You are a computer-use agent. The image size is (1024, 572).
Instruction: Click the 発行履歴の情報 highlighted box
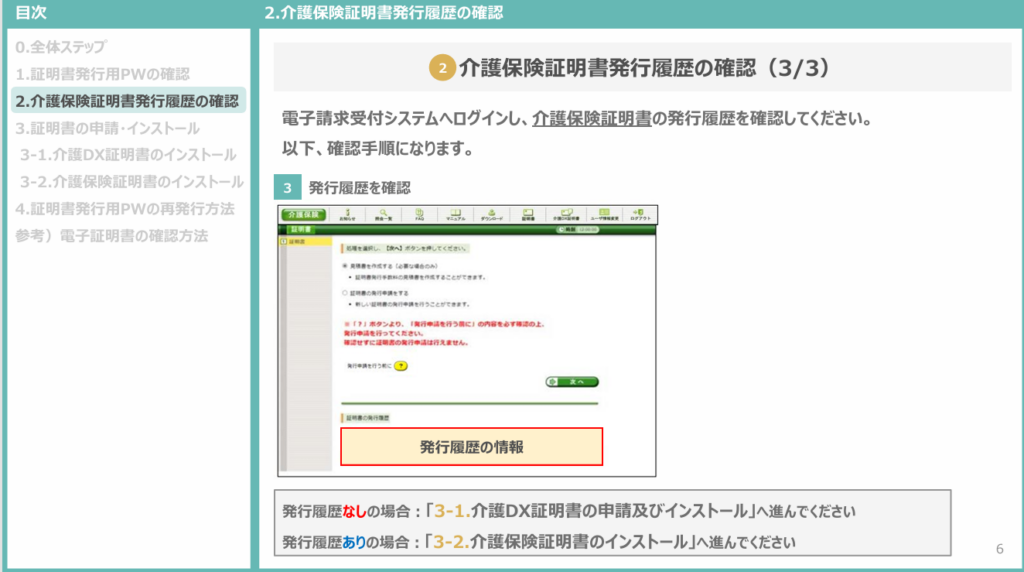[x=472, y=447]
